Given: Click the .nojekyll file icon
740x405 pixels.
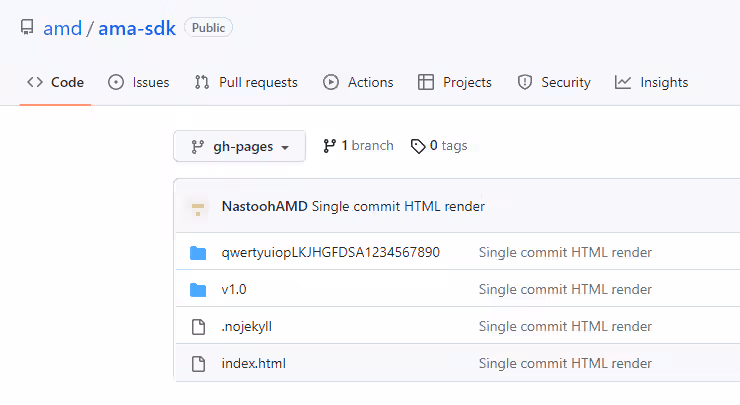Looking at the screenshot, I should pos(198,327).
